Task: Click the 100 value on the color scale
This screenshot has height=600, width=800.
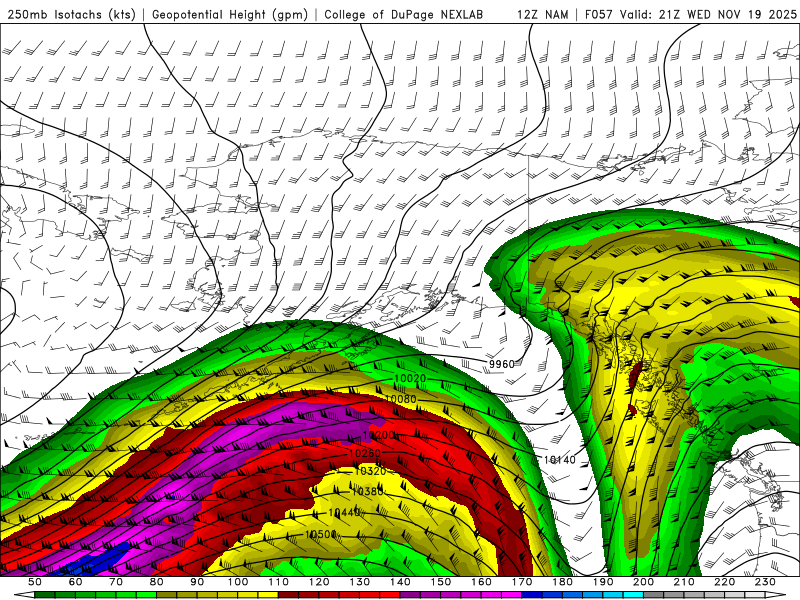Action: tap(238, 582)
